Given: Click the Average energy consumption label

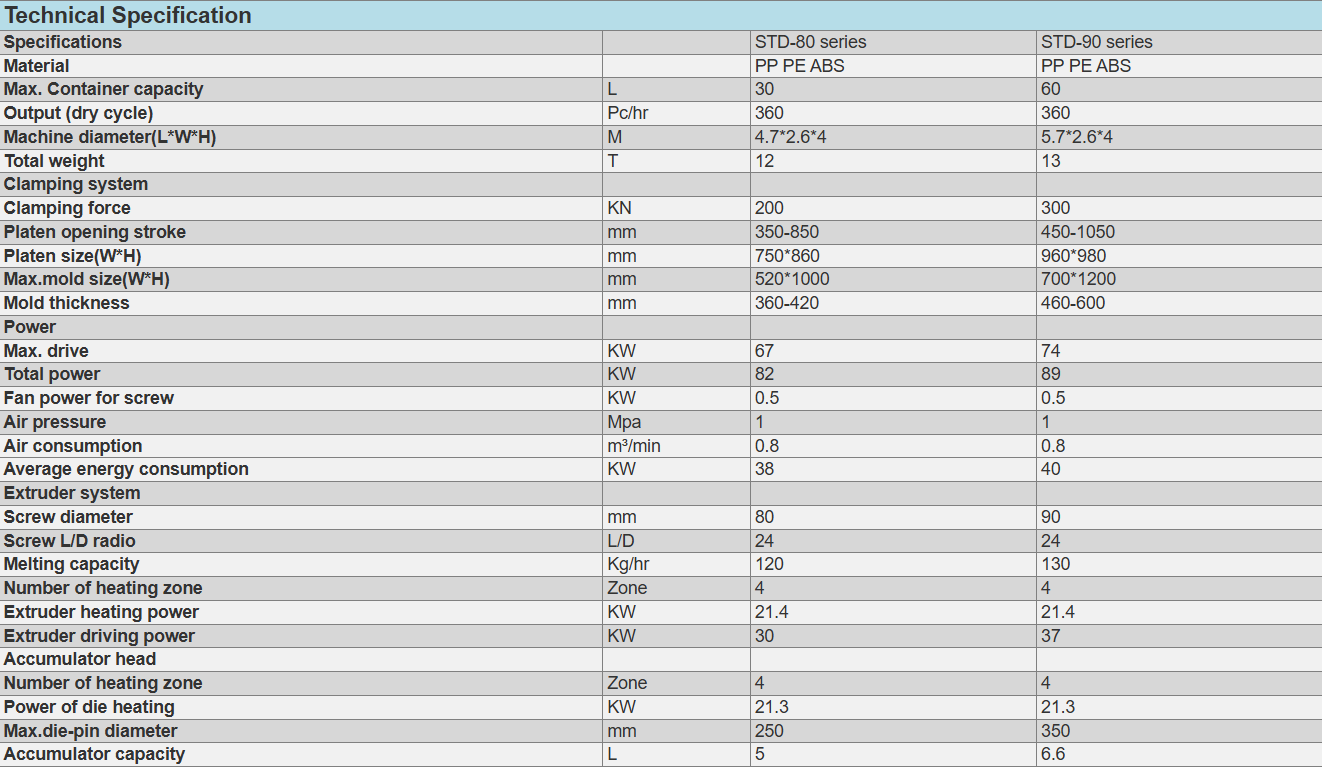Looking at the screenshot, I should tap(126, 469).
